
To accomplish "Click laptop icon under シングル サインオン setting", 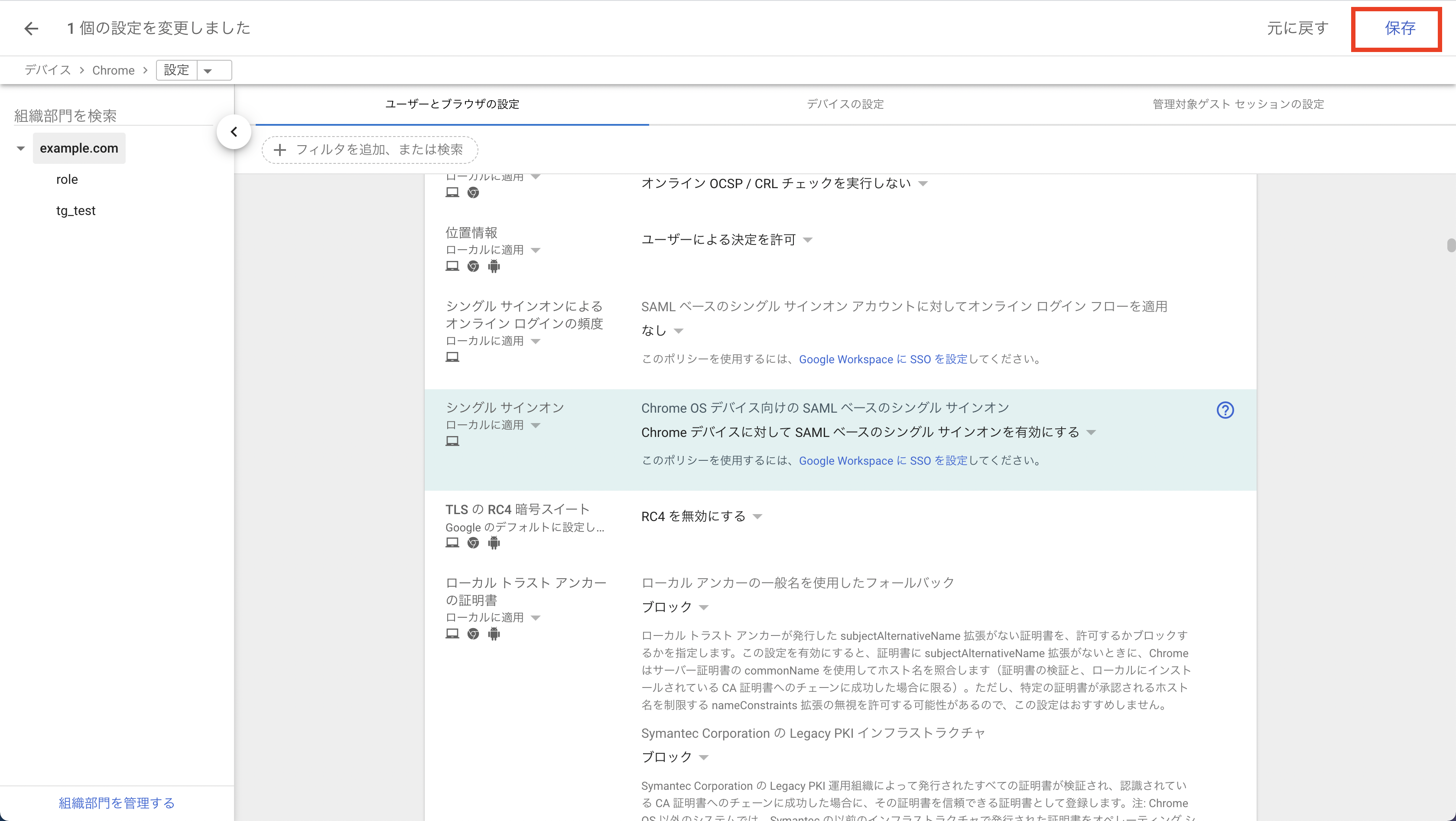I will tap(452, 441).
